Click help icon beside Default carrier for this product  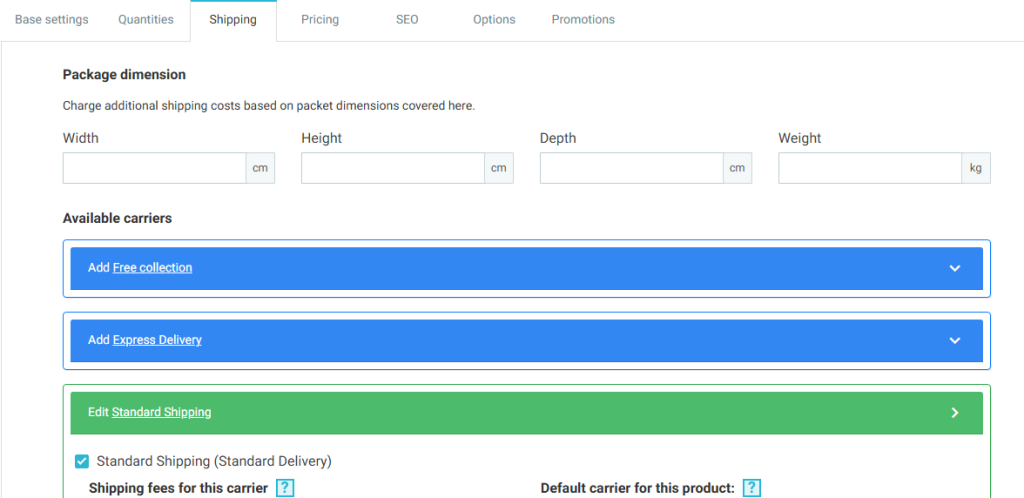[752, 488]
